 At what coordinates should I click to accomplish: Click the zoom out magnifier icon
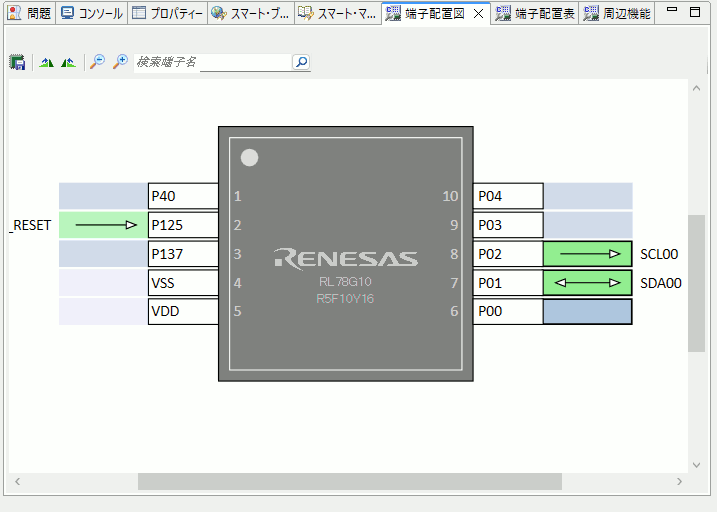pos(97,62)
